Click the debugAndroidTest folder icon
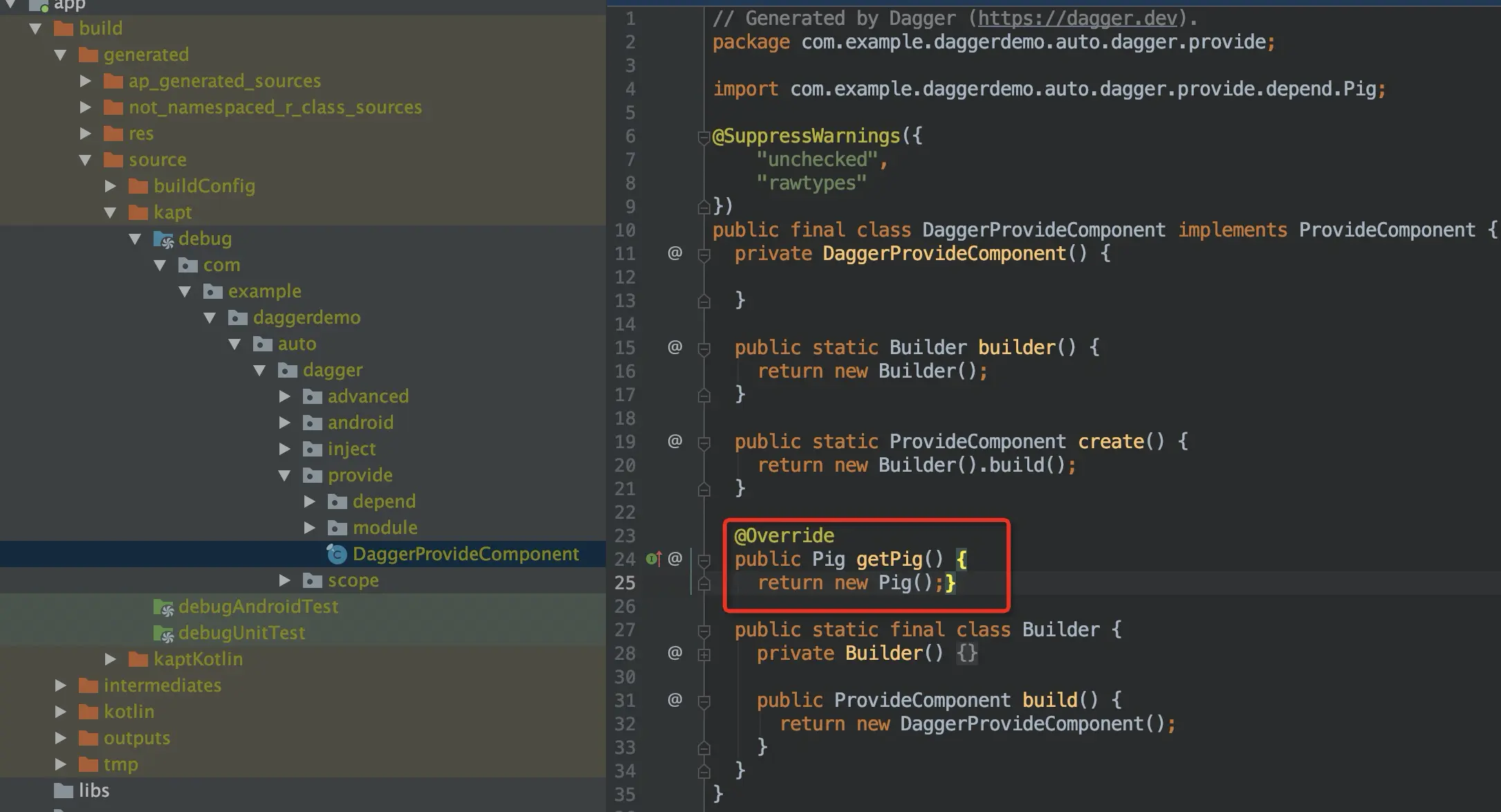Image resolution: width=1501 pixels, height=812 pixels. pos(163,607)
